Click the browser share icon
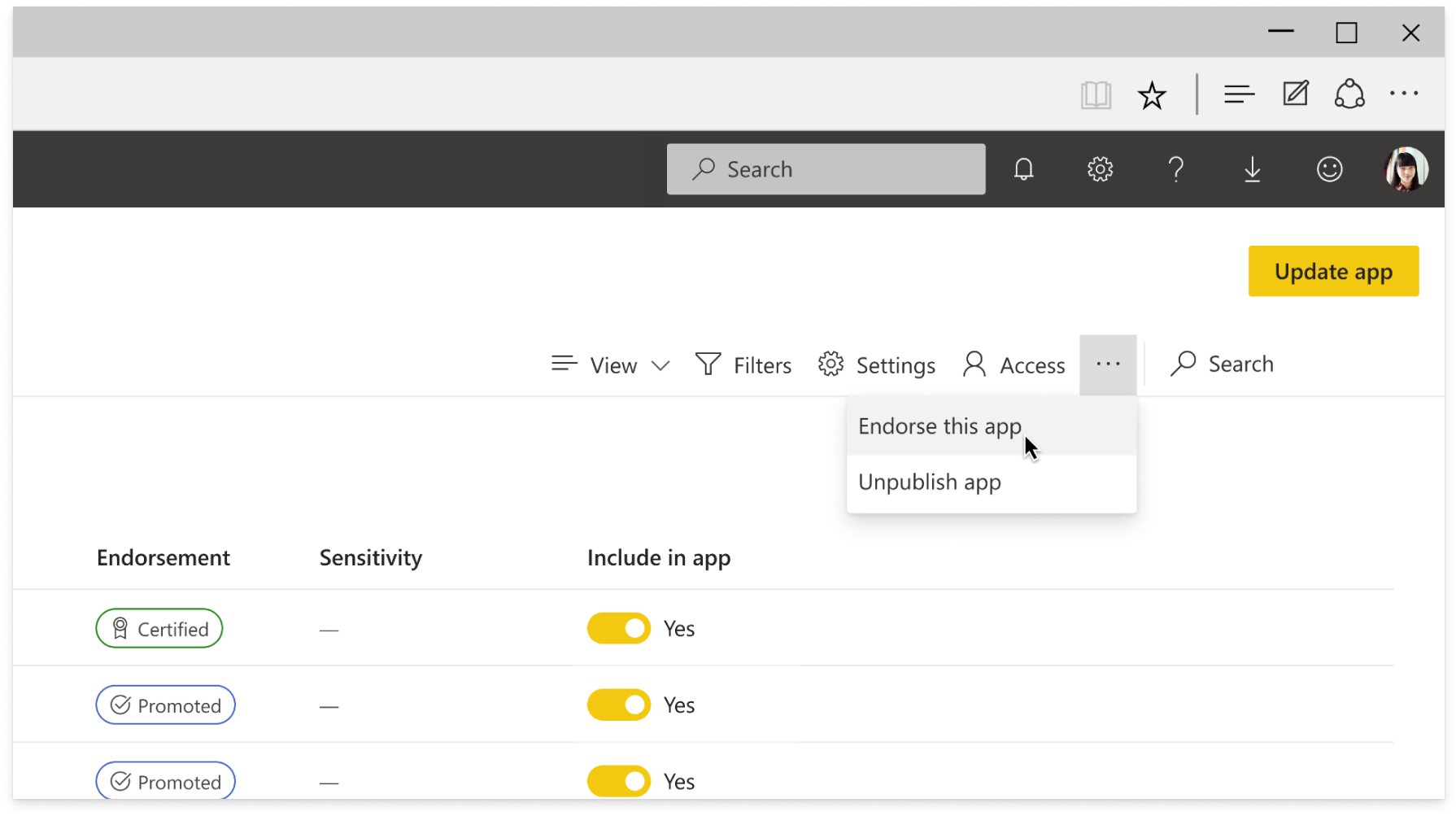 point(1349,94)
